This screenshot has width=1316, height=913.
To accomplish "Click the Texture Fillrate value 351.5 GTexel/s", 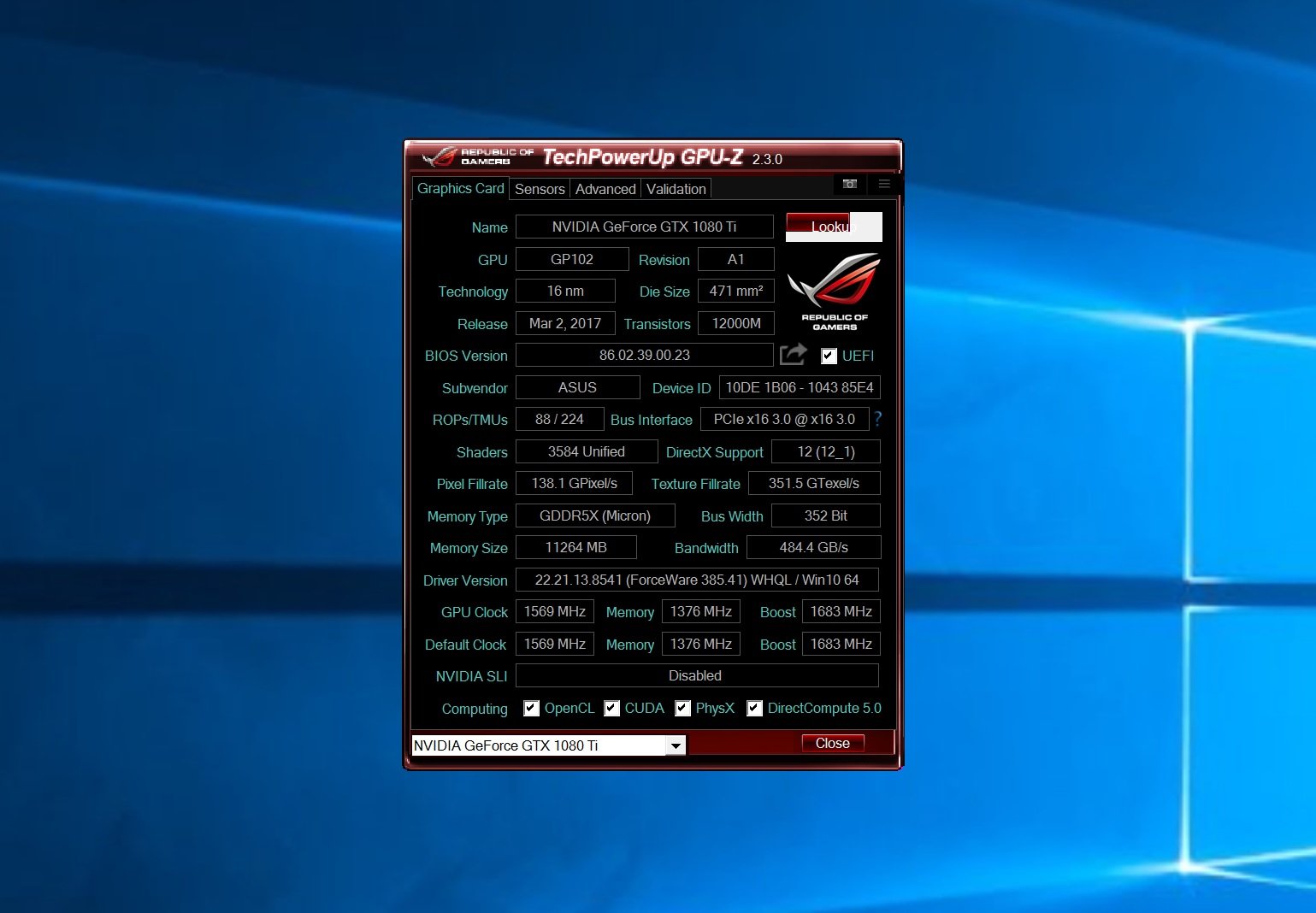I will 814,483.
